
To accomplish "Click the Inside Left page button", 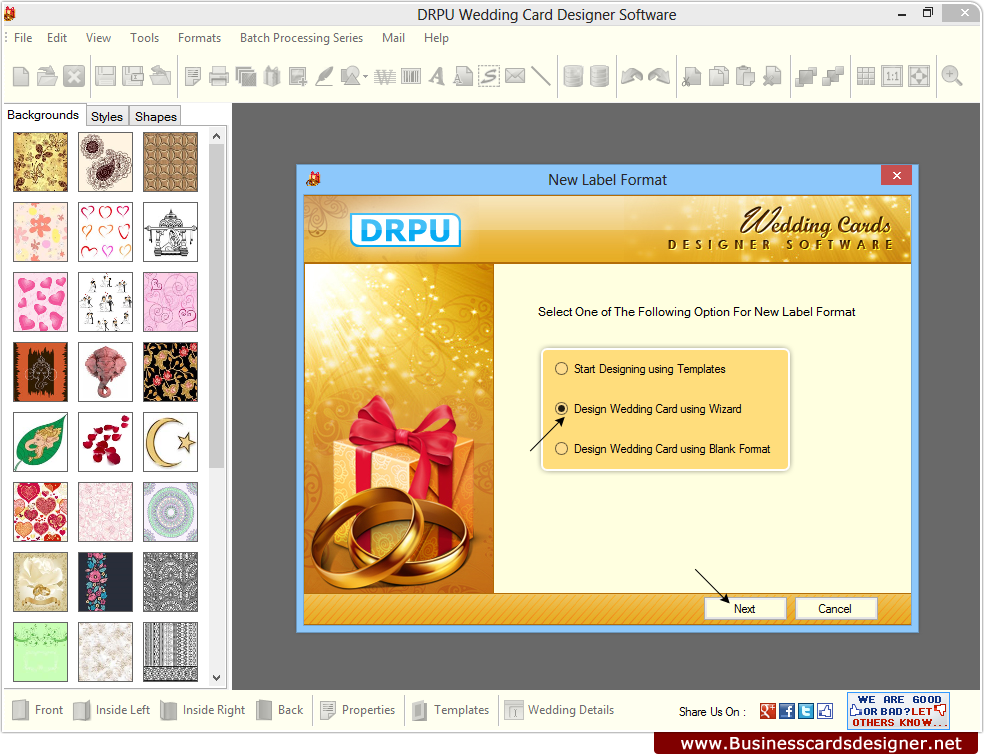I will (112, 710).
